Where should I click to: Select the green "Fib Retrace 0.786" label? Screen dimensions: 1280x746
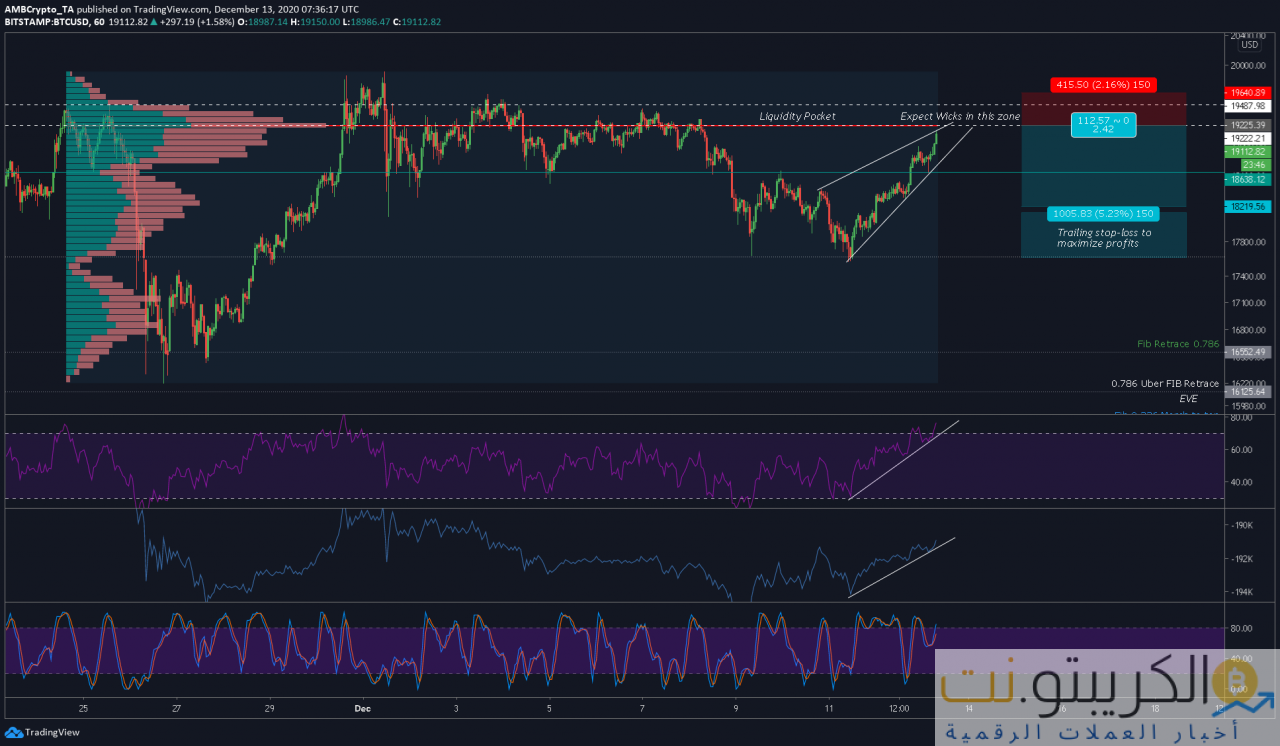(x=1178, y=344)
